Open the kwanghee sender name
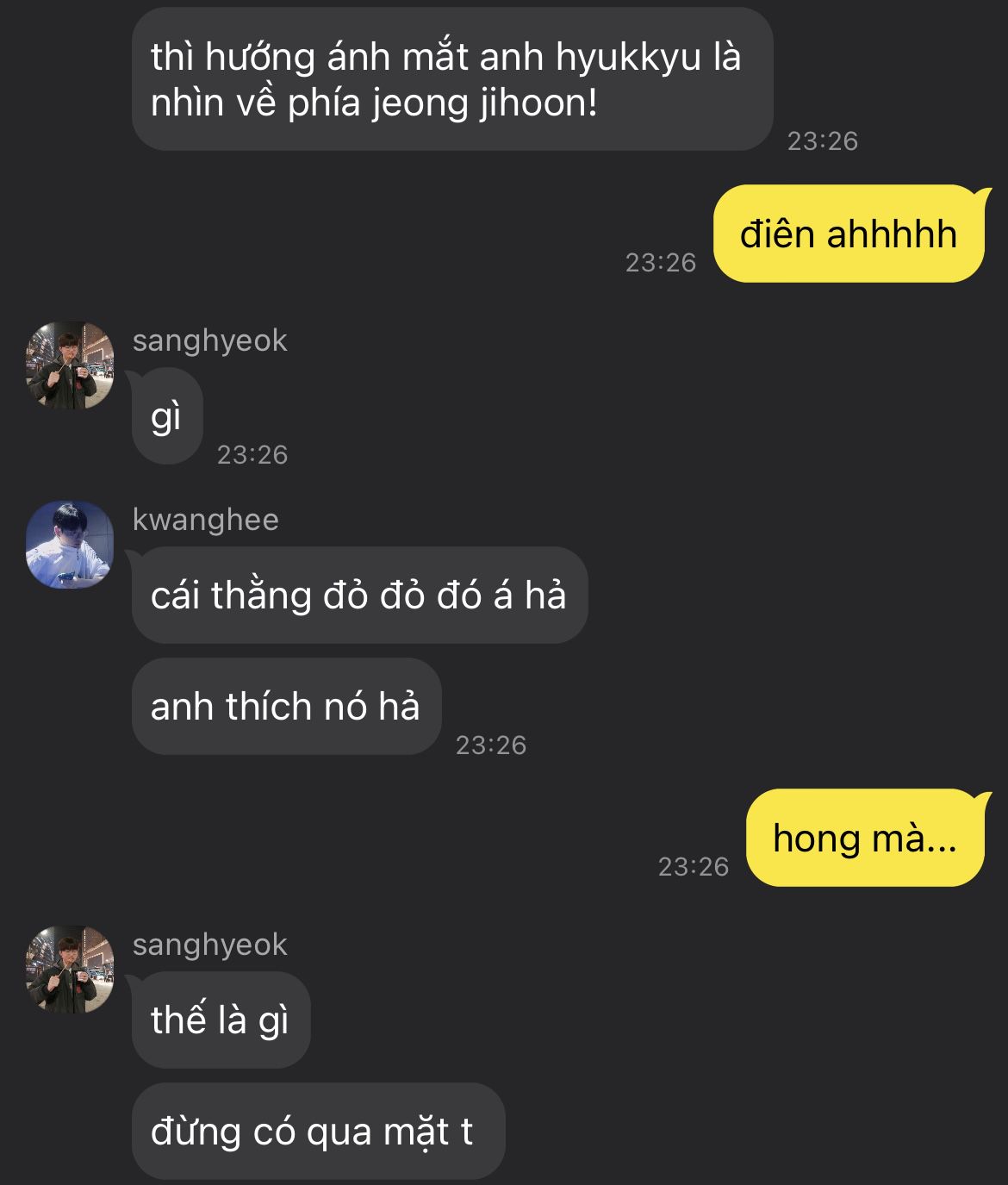Screen dimensions: 1008x1185 point(206,520)
